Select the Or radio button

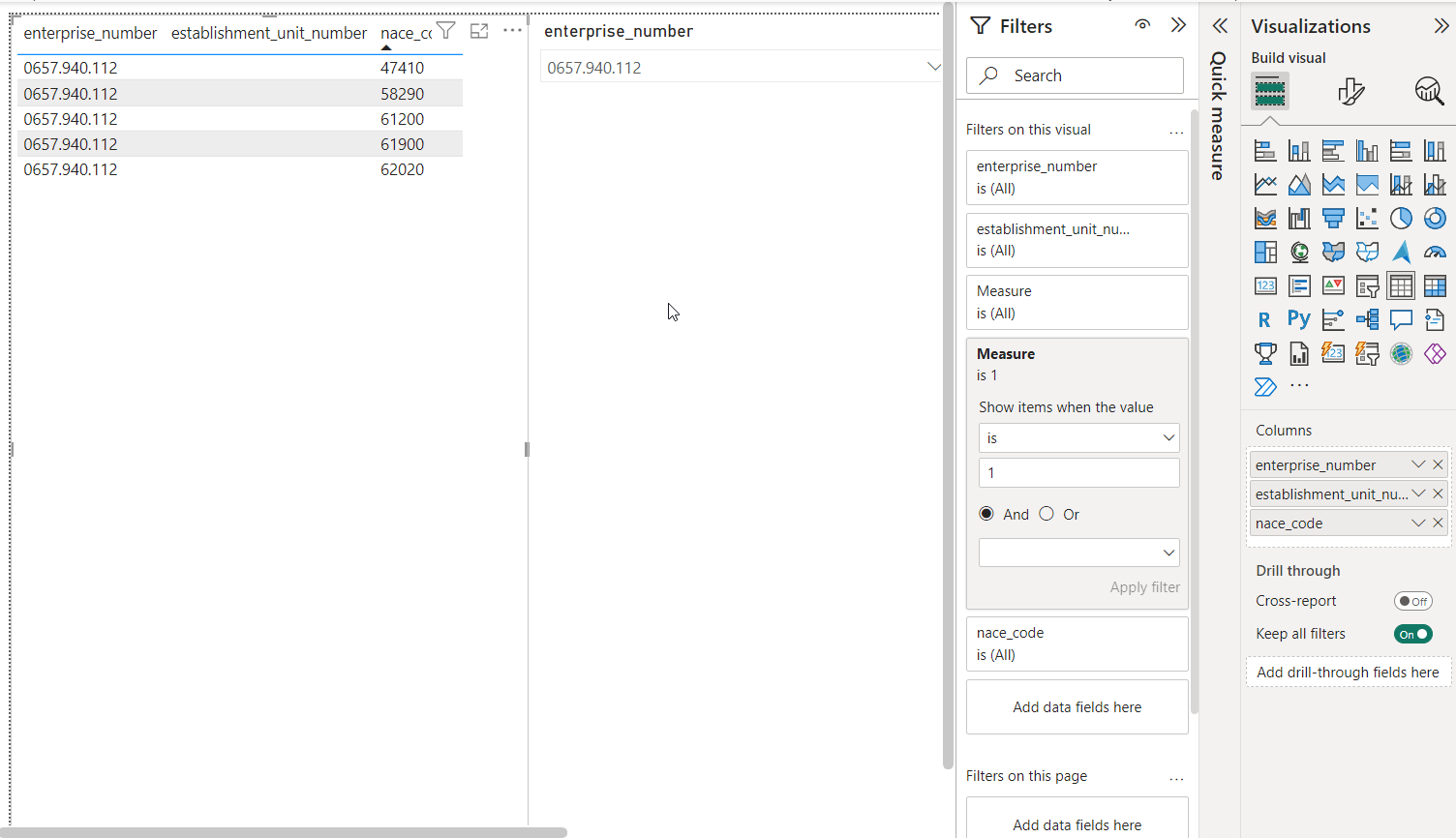[x=1046, y=514]
